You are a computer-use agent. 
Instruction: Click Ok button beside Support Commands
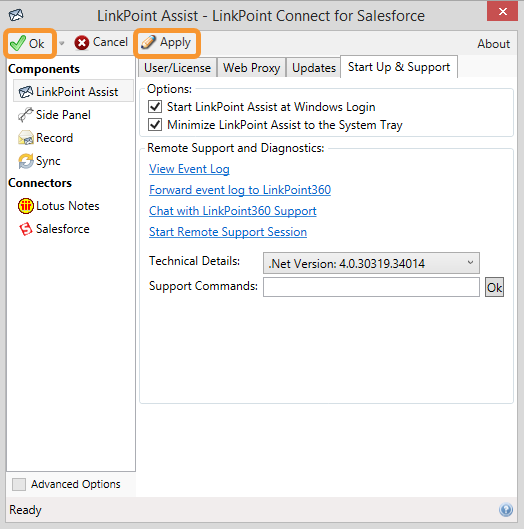(494, 287)
